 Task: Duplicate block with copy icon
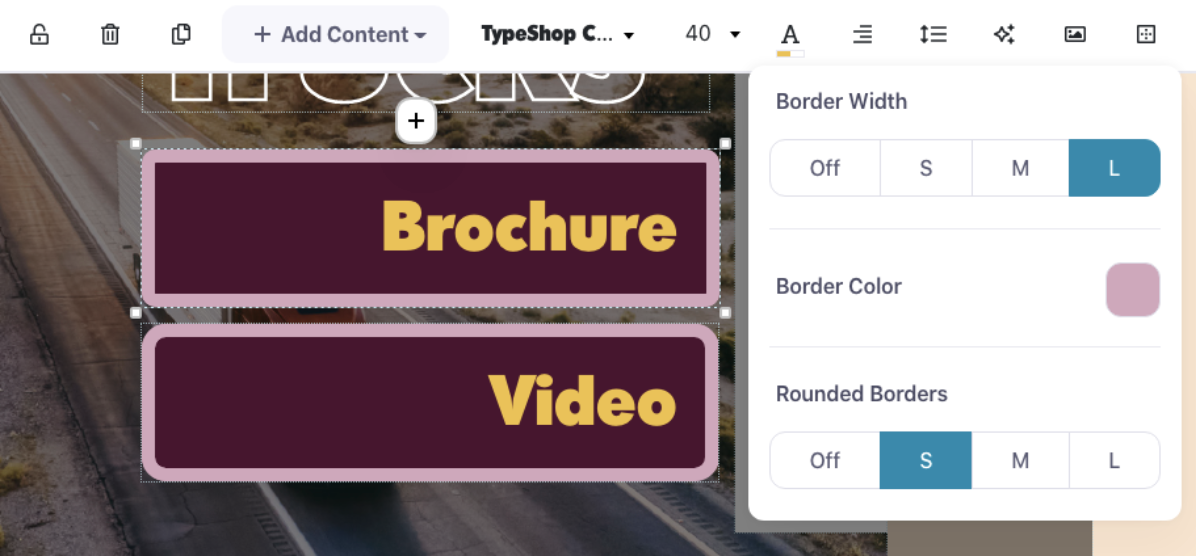click(x=181, y=34)
